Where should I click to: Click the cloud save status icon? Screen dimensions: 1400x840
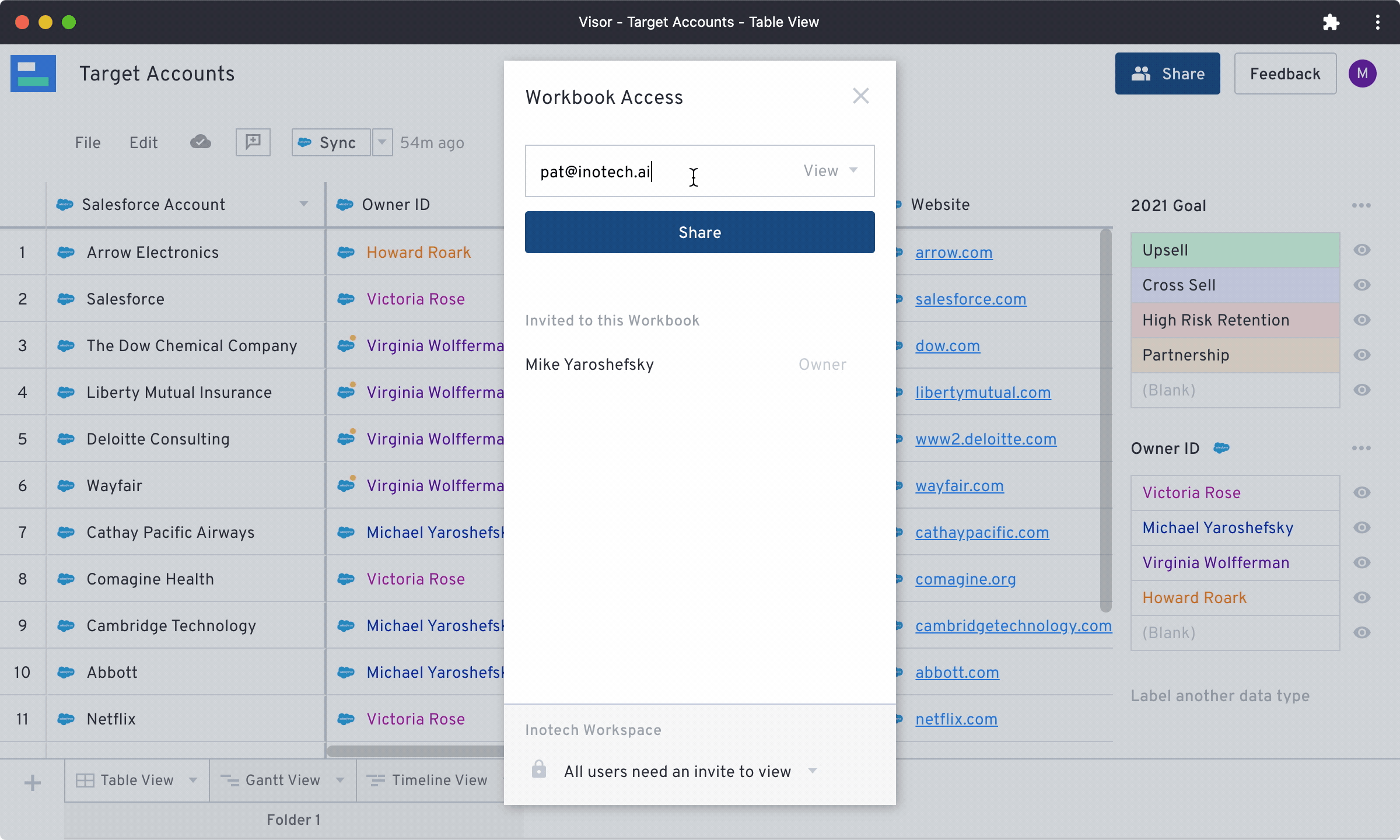coord(200,142)
